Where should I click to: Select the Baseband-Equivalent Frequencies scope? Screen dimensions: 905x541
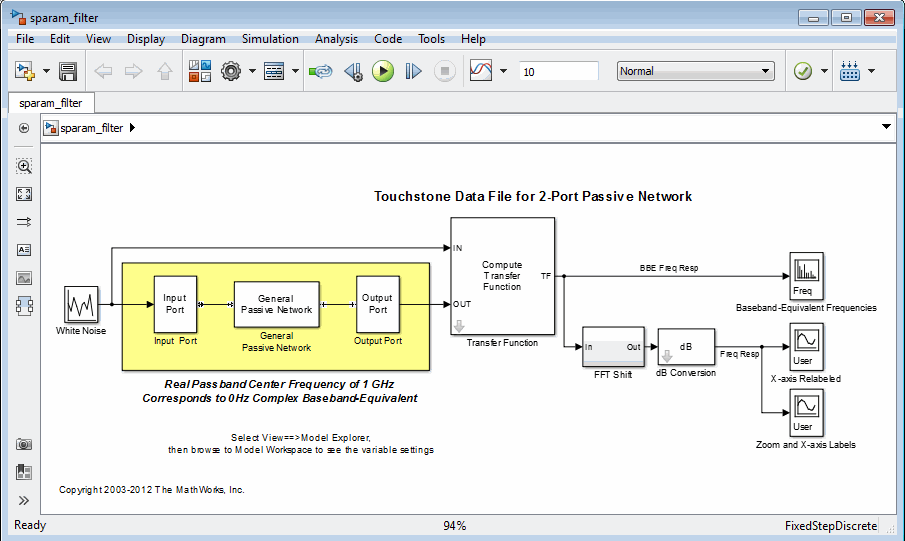[806, 276]
